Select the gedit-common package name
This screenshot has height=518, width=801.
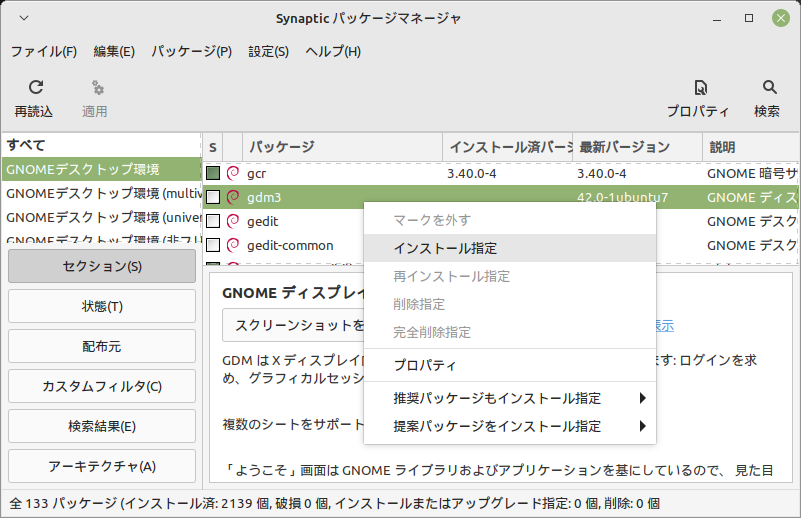tap(290, 245)
